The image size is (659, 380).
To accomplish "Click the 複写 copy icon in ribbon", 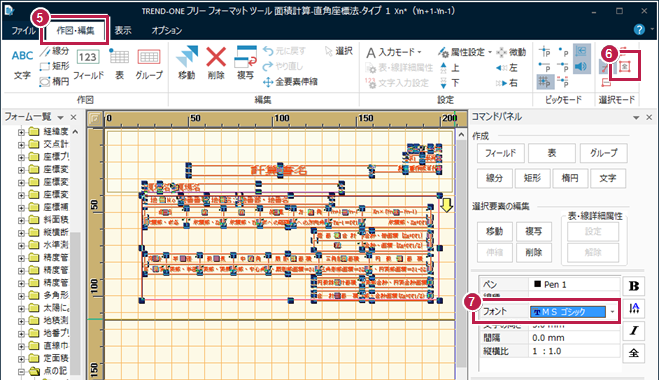I will pyautogui.click(x=245, y=63).
